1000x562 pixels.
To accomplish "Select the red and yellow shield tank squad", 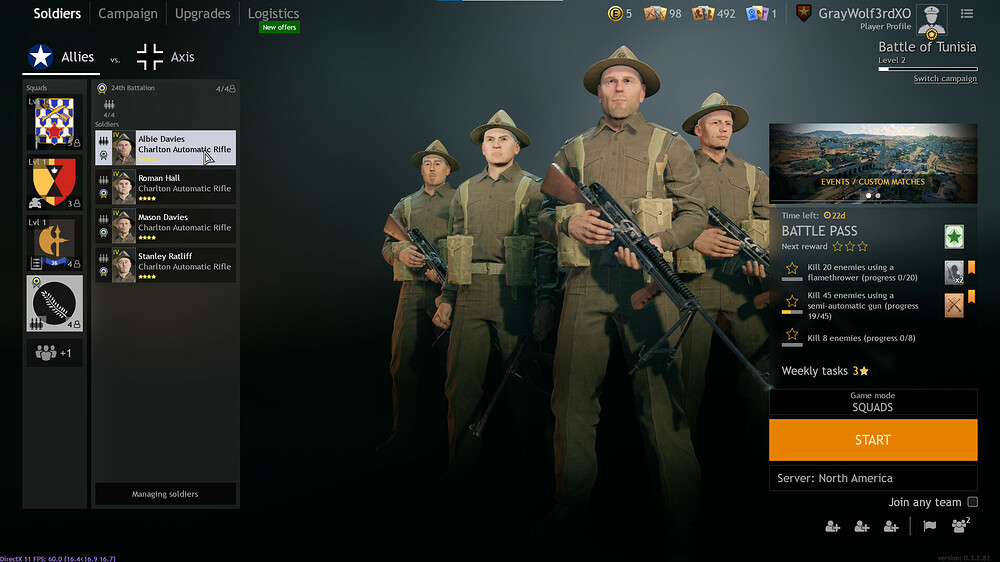I will pyautogui.click(x=54, y=182).
